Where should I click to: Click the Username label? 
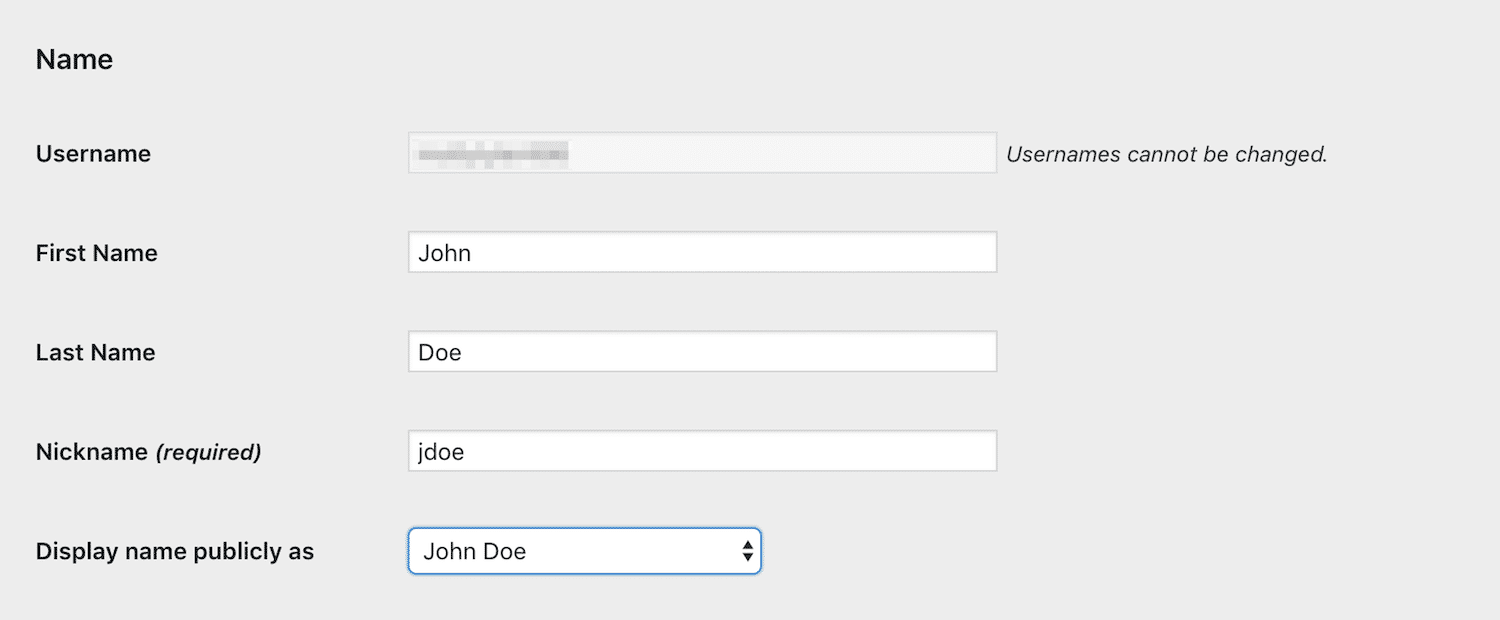92,154
